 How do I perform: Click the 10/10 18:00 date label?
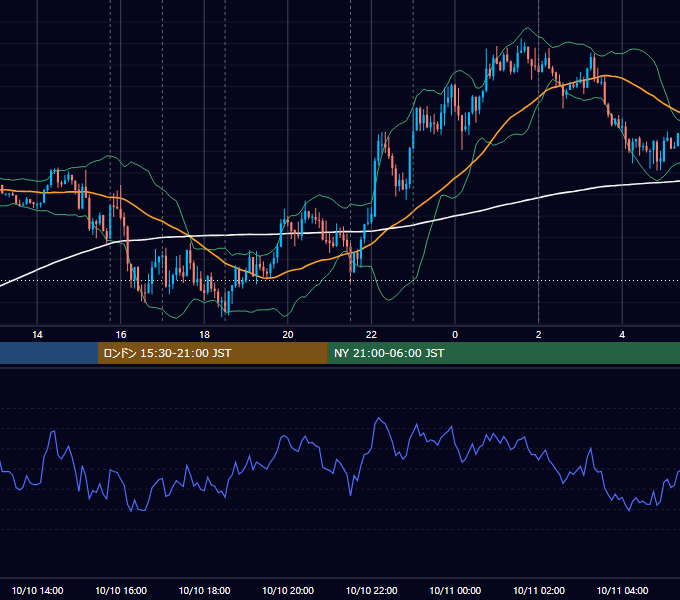point(204,590)
